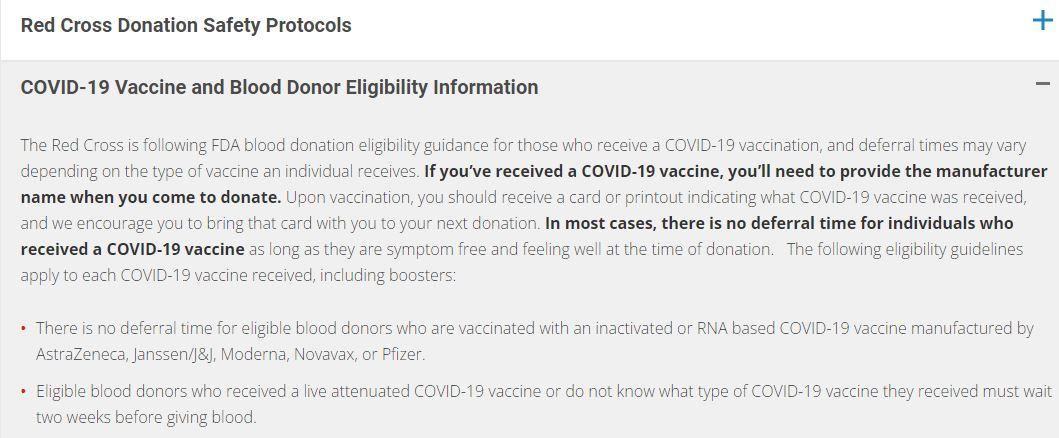The image size is (1059, 438).
Task: Click the second red bullet point marker
Action: (x=24, y=391)
